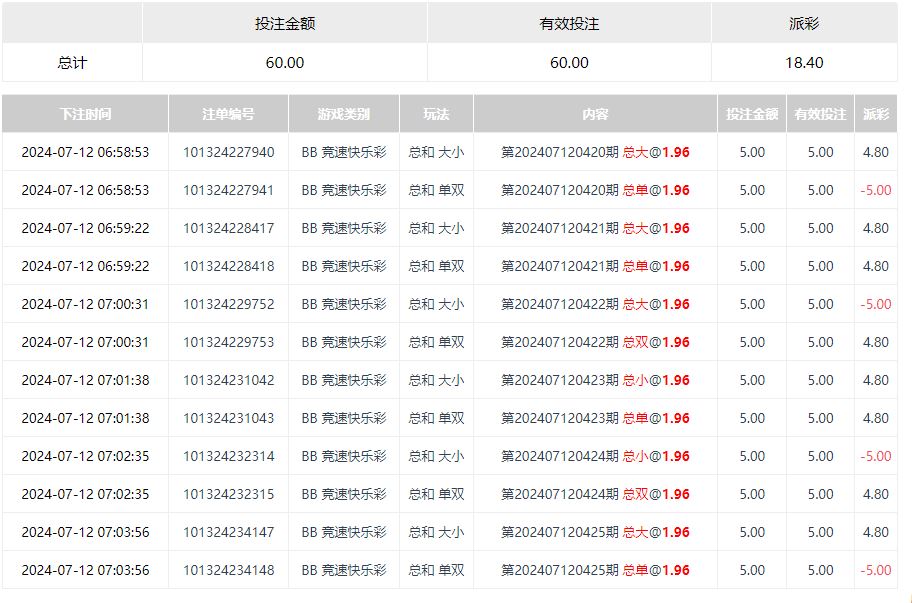Image resolution: width=912 pixels, height=603 pixels.
Task: Click the 第202407120422期 总双 bet content
Action: click(x=595, y=342)
